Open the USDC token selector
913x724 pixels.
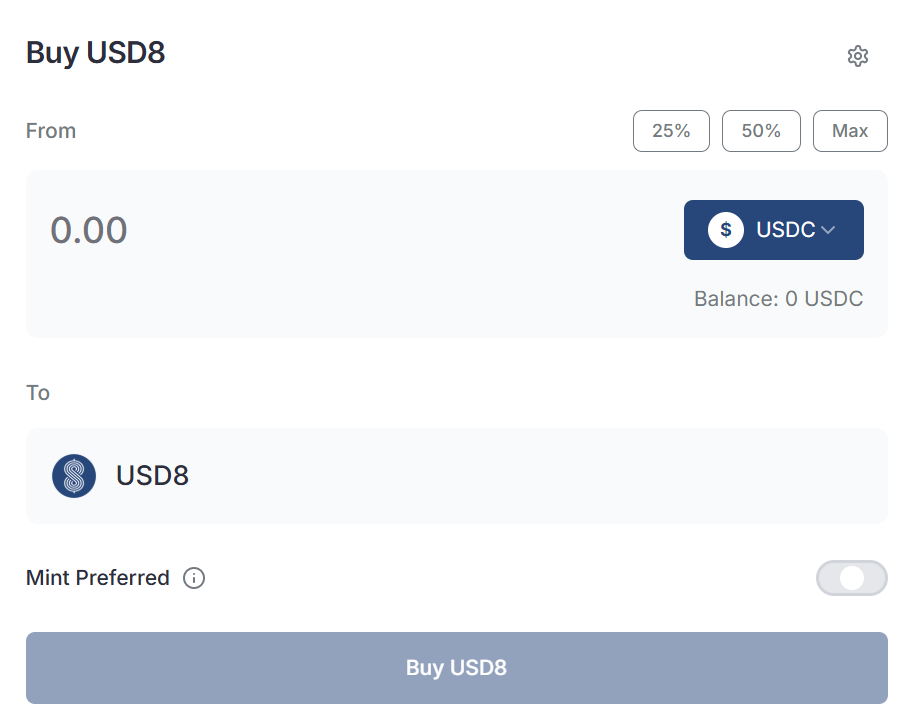[x=773, y=230]
